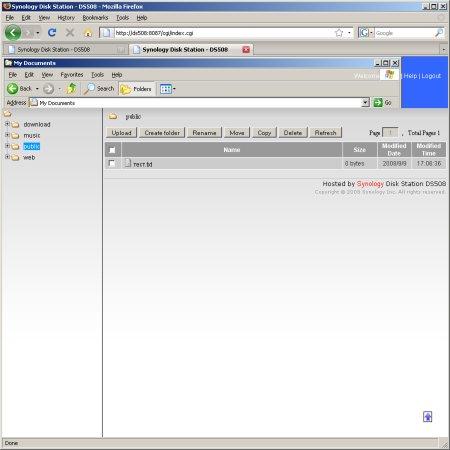450x450 pixels.
Task: Reload the page with the blue refresh icon
Action: (x=52, y=32)
